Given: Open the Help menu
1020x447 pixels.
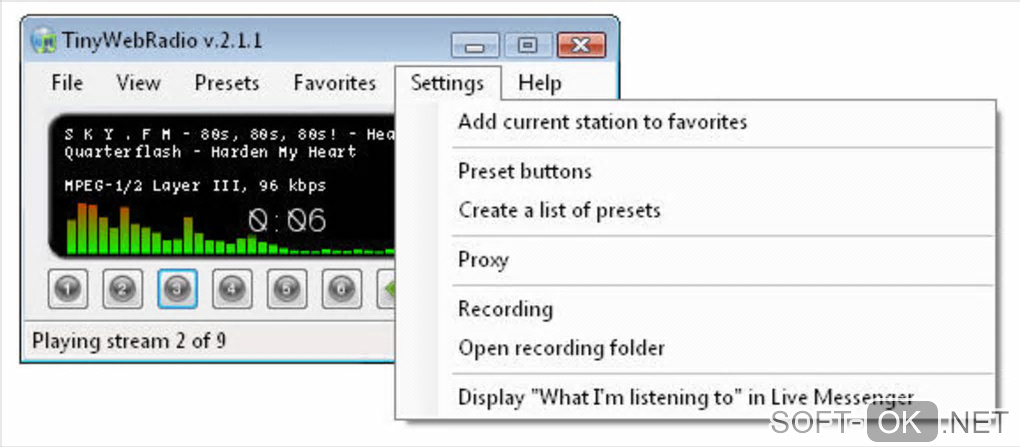Looking at the screenshot, I should click(x=540, y=83).
